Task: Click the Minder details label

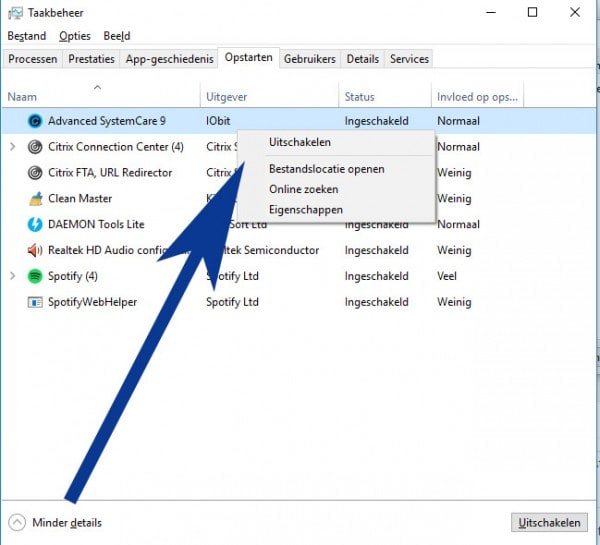Action: 67,523
